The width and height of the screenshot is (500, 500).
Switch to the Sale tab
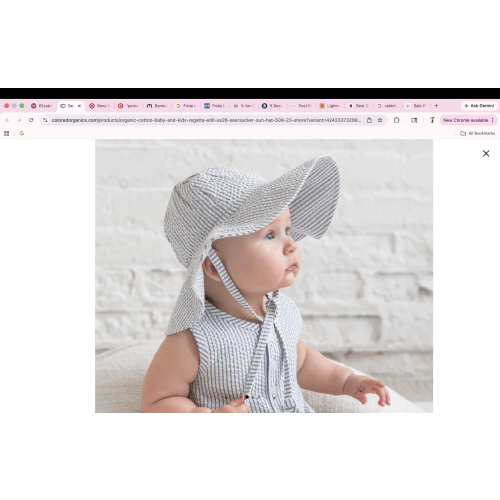tap(416, 106)
